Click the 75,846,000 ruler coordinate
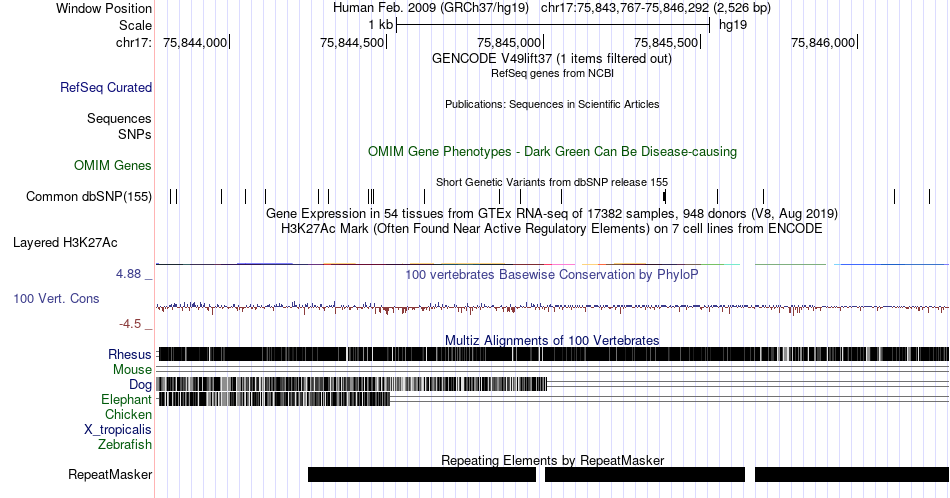The image size is (950, 498). (823, 42)
